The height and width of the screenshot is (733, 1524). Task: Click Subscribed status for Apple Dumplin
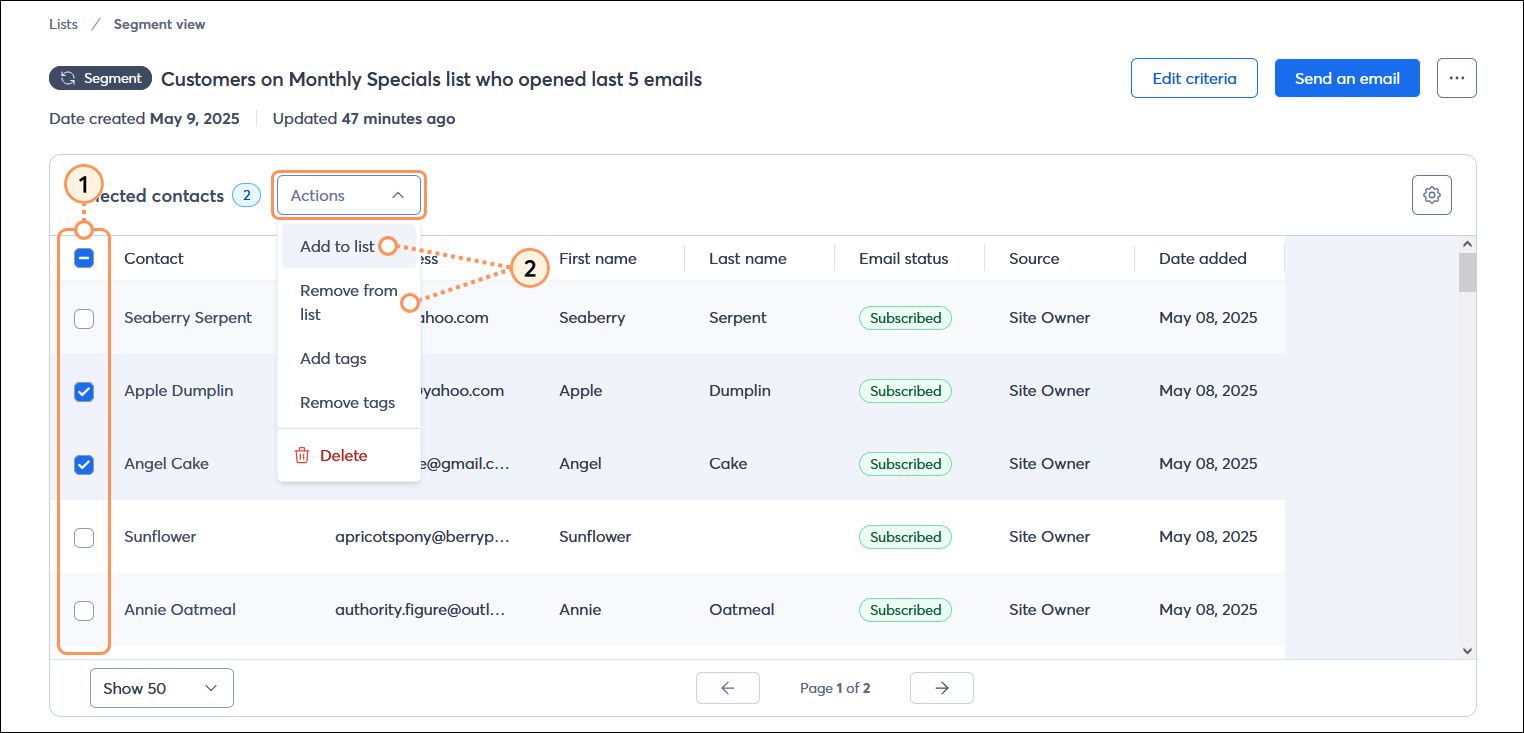(905, 391)
